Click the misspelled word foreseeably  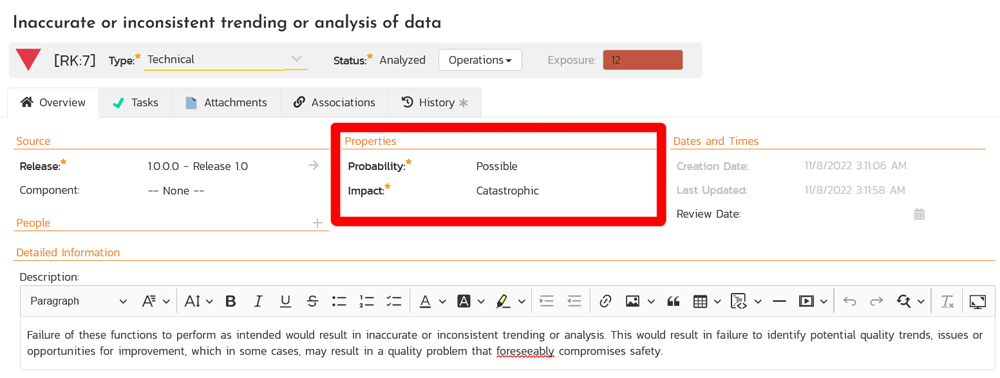(526, 351)
